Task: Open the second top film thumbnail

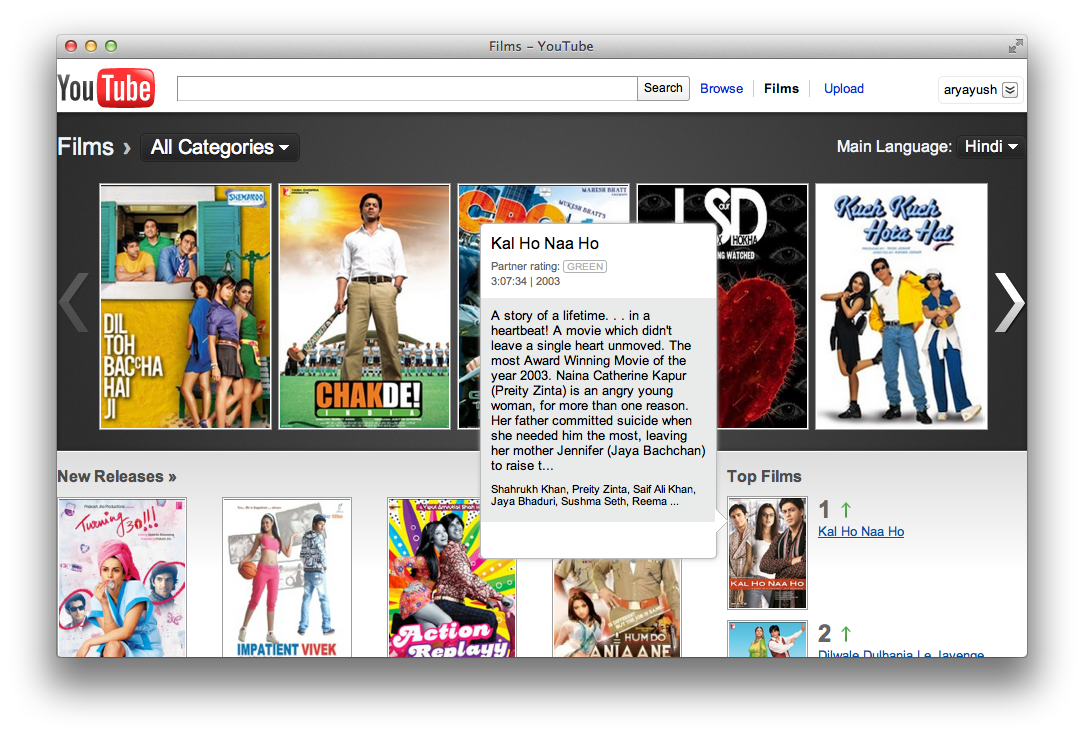Action: [x=767, y=639]
